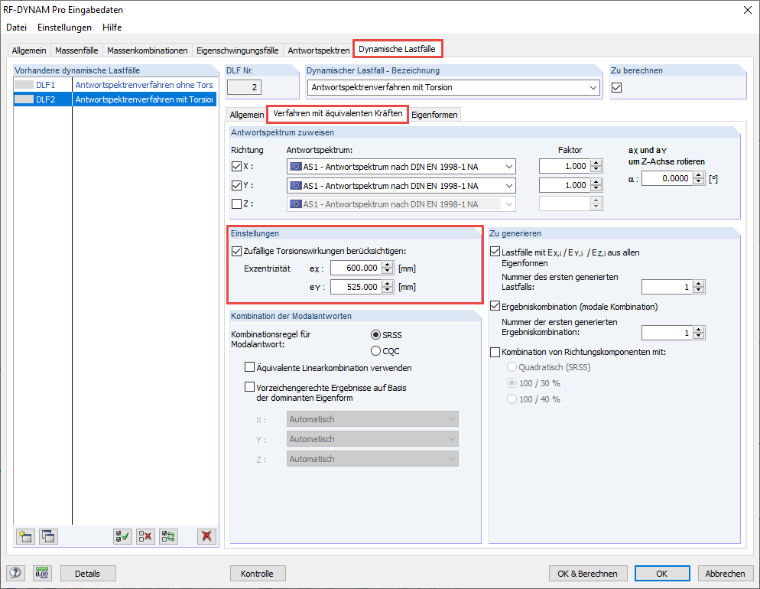
Task: Confirm with the OK button
Action: coord(662,573)
